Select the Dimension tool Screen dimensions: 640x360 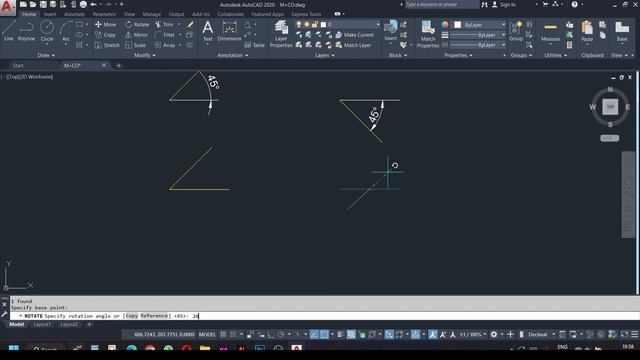point(229,31)
